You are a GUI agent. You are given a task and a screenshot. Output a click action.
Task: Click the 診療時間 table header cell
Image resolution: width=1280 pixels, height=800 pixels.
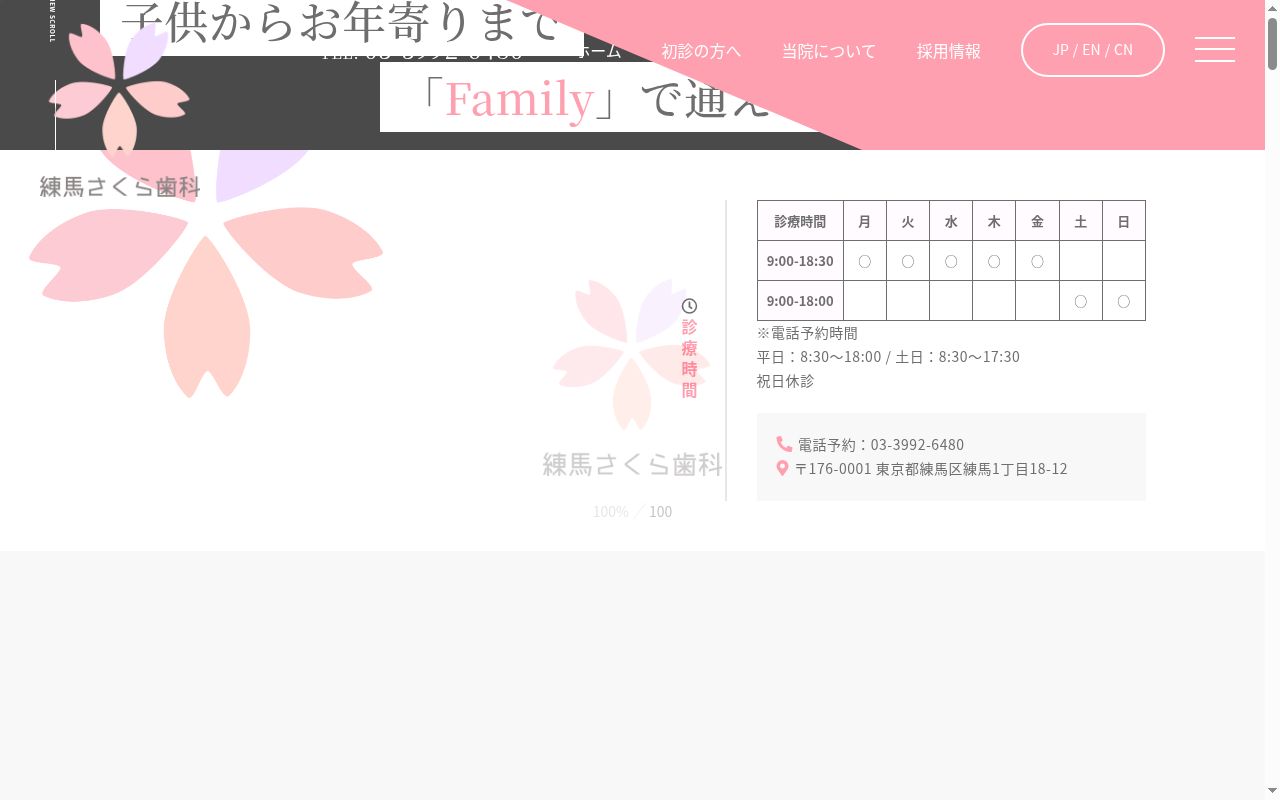point(800,221)
